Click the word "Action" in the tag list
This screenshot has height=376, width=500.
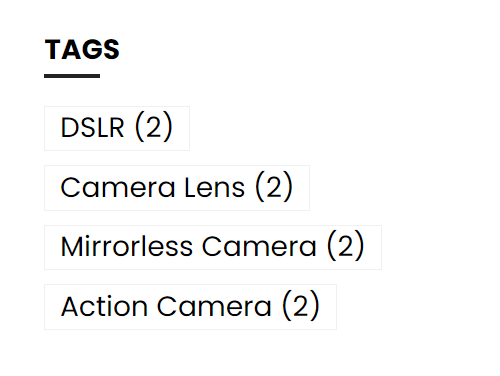(104, 306)
